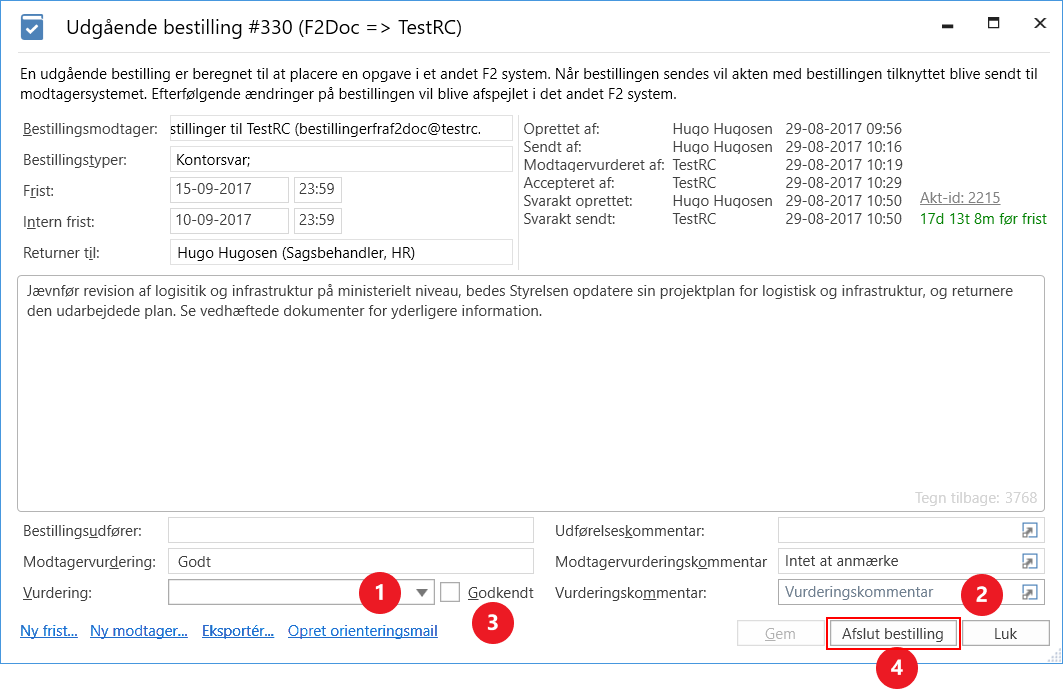Screen dimensions: 1063x690
Task: Open Akt-id 2215 link
Action: click(x=959, y=198)
